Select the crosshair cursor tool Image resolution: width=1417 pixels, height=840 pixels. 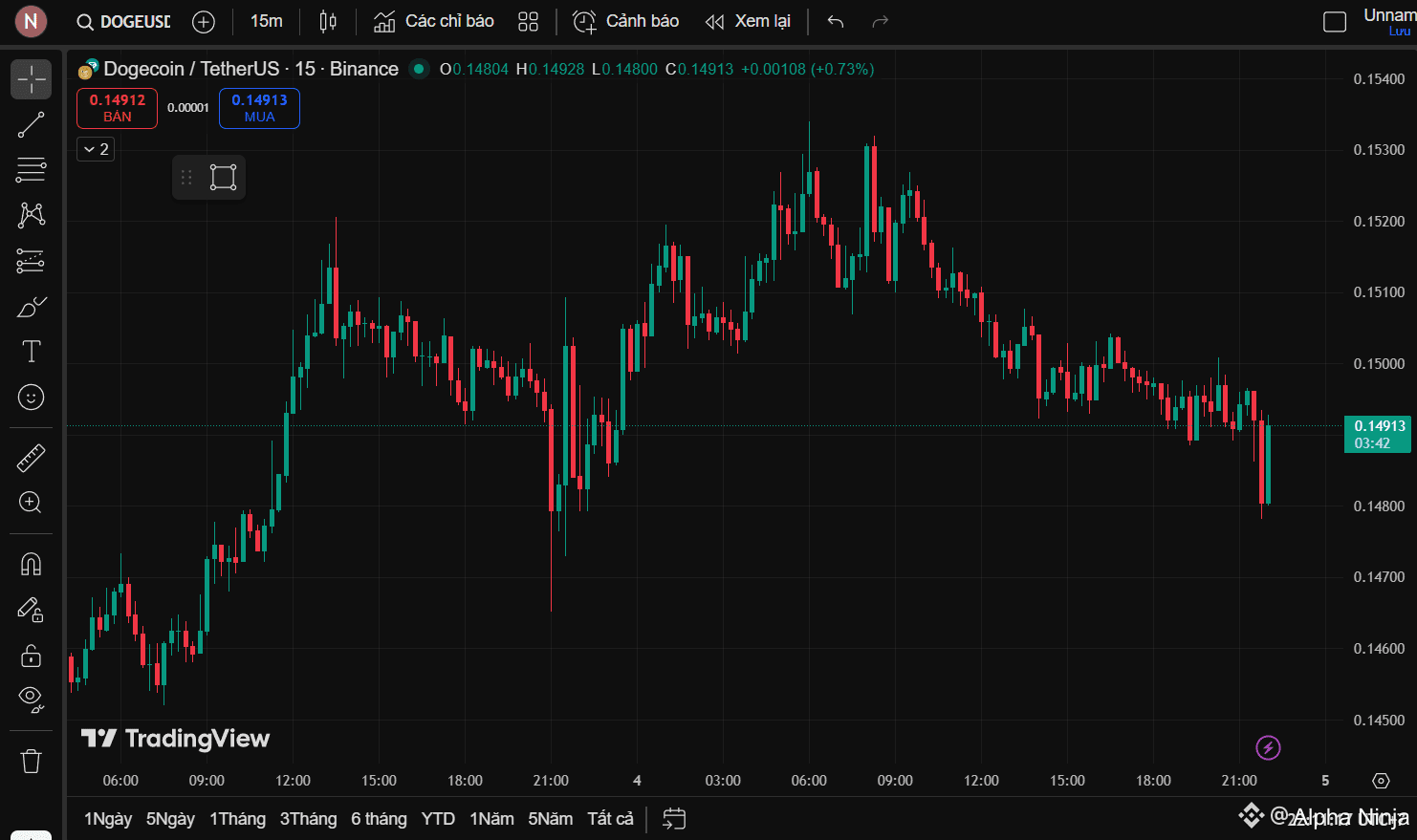click(x=31, y=78)
